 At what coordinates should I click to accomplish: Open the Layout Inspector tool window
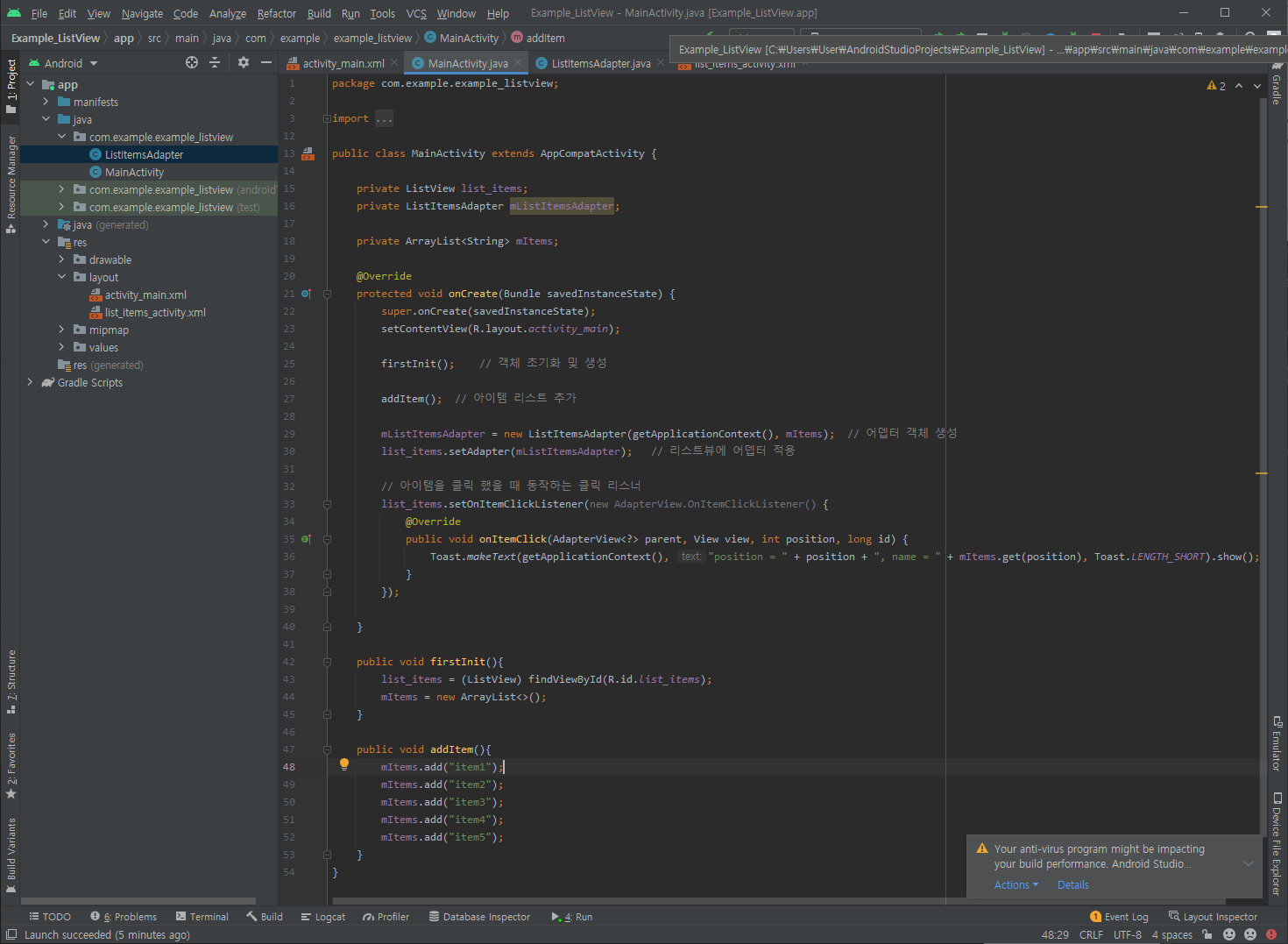coord(1213,917)
